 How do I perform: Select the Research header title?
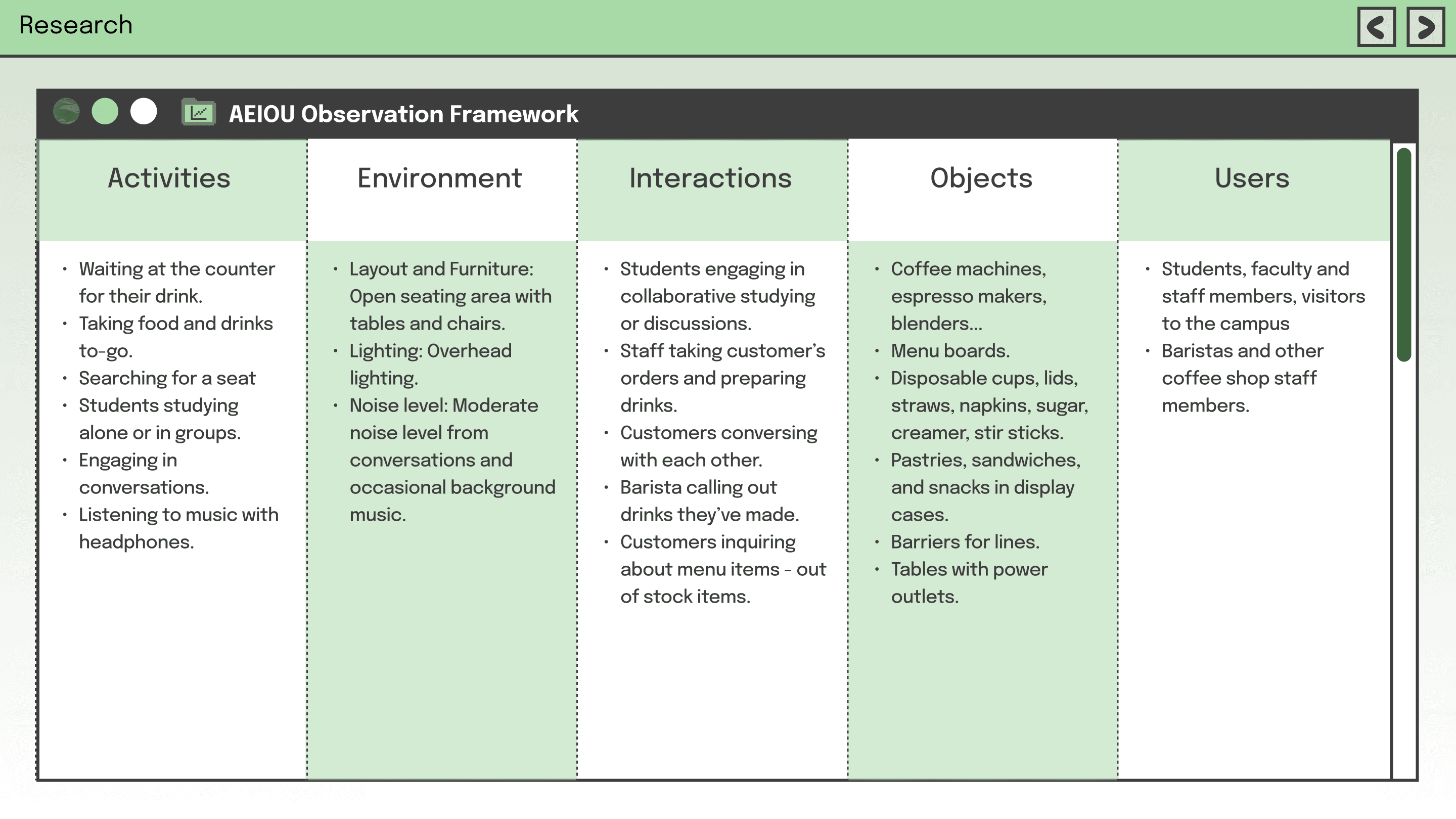[x=76, y=25]
